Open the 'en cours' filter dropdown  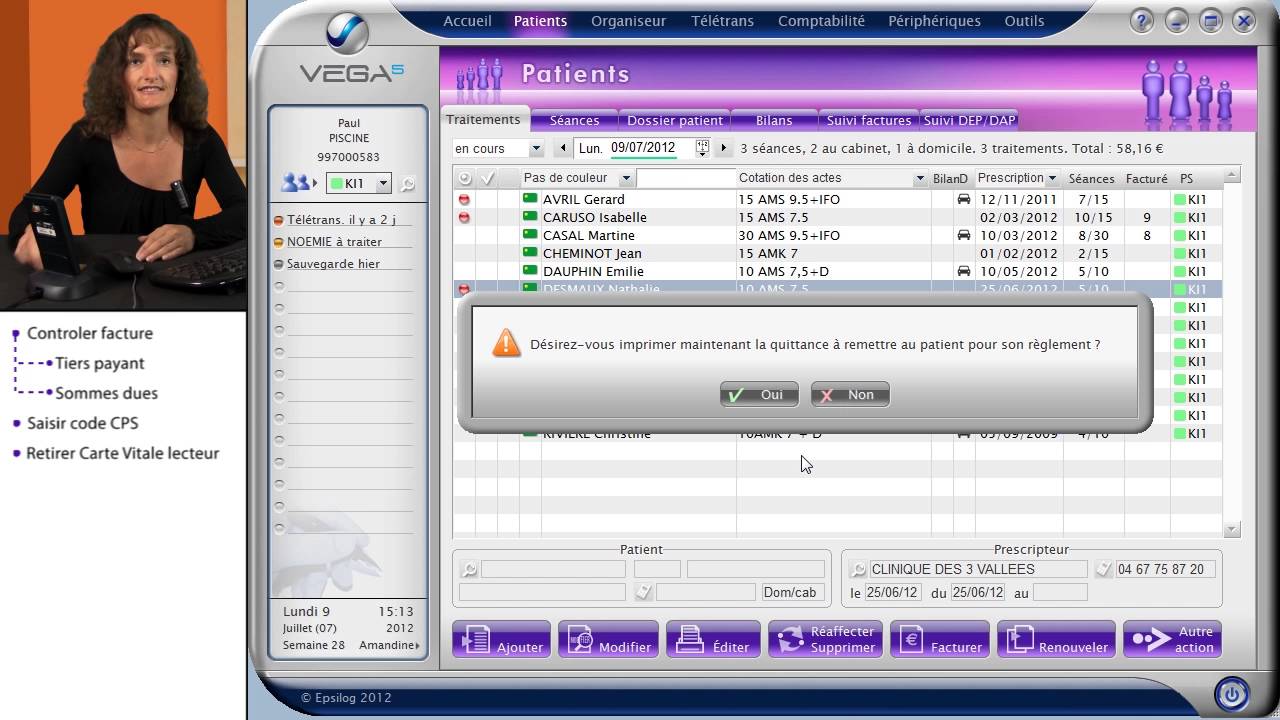536,148
